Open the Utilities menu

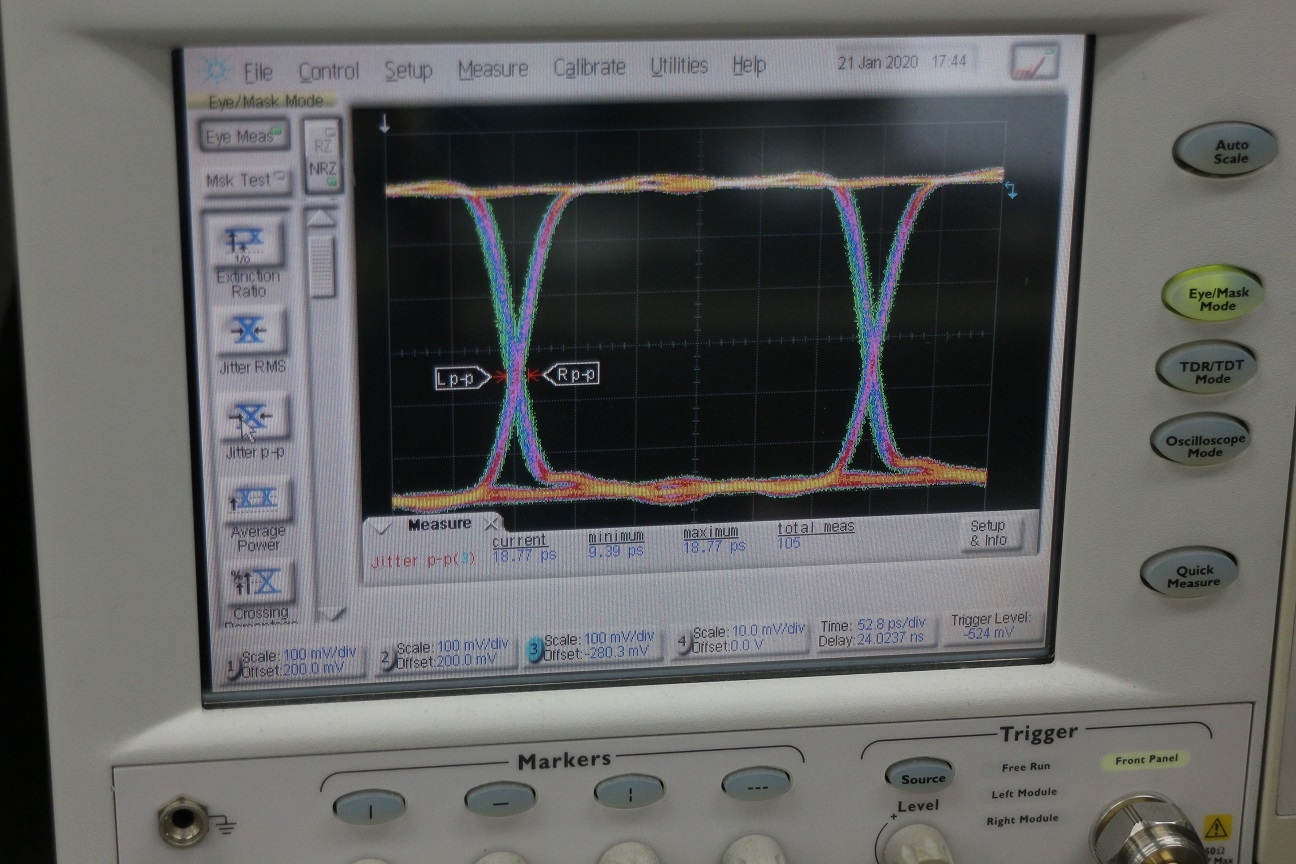pos(678,66)
